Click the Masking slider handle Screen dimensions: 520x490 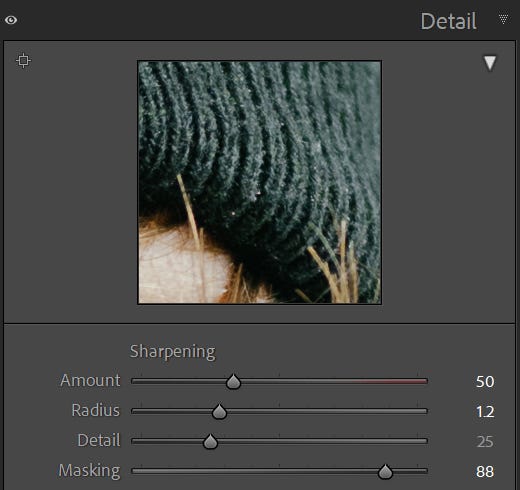(385, 472)
